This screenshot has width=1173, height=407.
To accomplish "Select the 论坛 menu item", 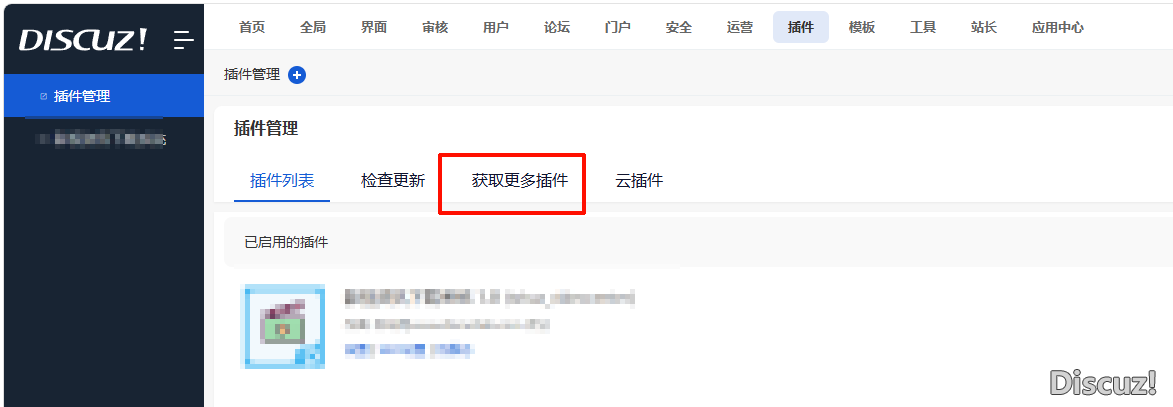I will (x=557, y=28).
